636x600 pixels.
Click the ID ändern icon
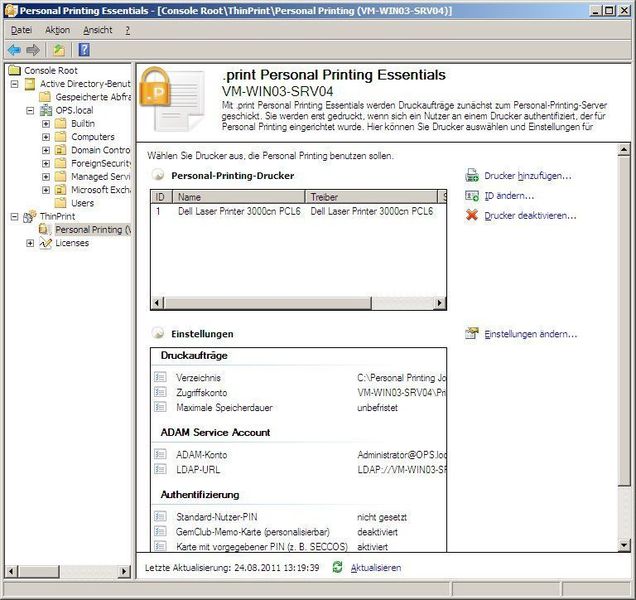click(x=472, y=196)
